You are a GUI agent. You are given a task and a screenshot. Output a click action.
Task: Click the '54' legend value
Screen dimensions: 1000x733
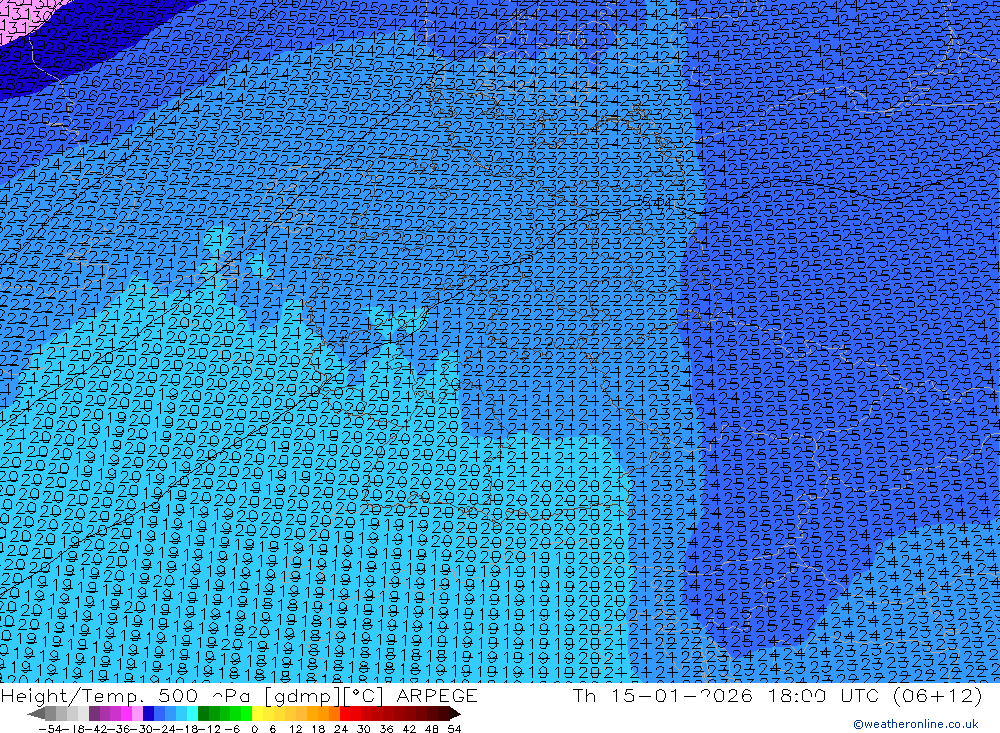click(455, 729)
